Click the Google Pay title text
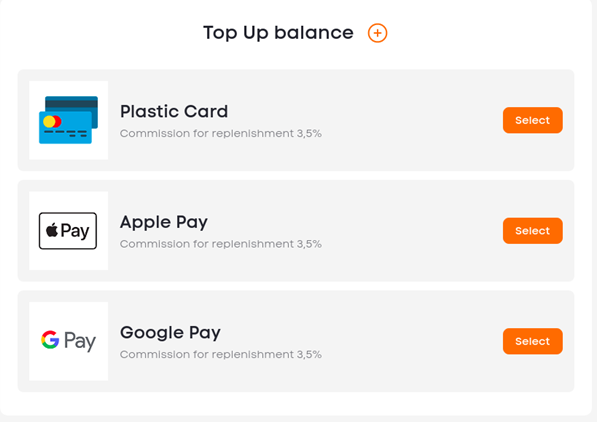This screenshot has width=601, height=429. (x=170, y=333)
